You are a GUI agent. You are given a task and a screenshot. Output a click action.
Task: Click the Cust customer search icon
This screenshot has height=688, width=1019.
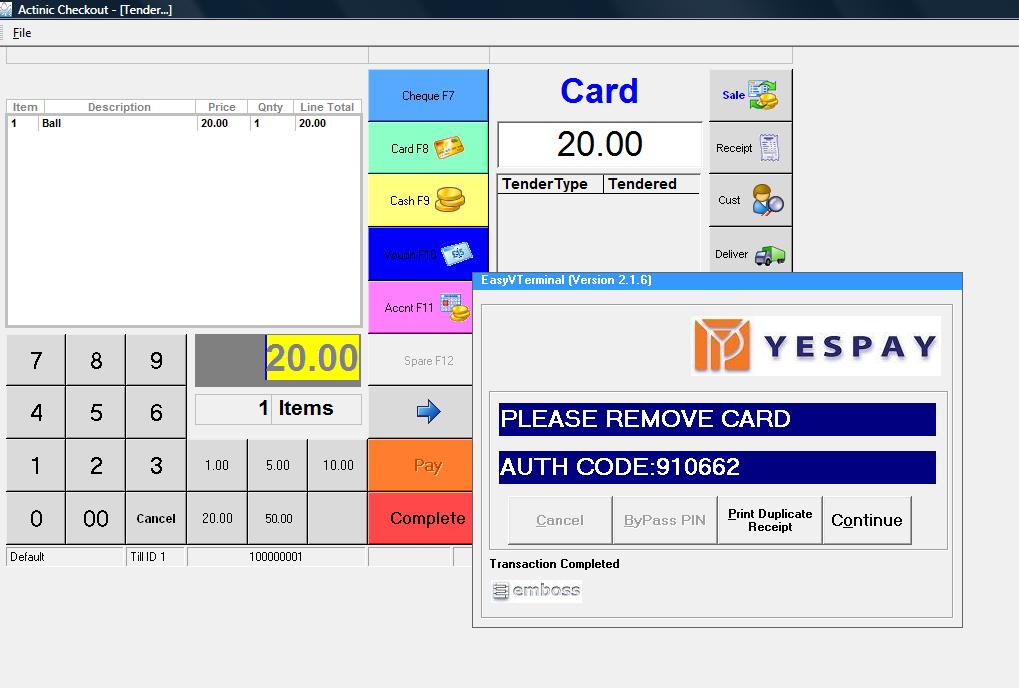pyautogui.click(x=750, y=200)
